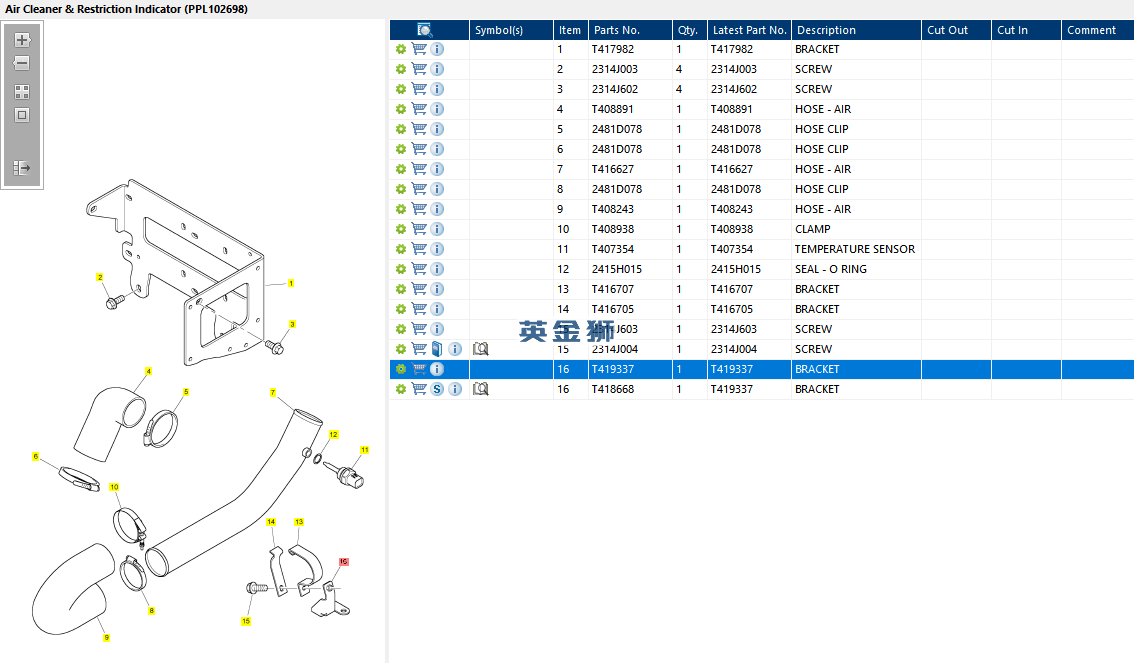Add T416705 BRACKET to cart
1134x663 pixels.
(419, 308)
